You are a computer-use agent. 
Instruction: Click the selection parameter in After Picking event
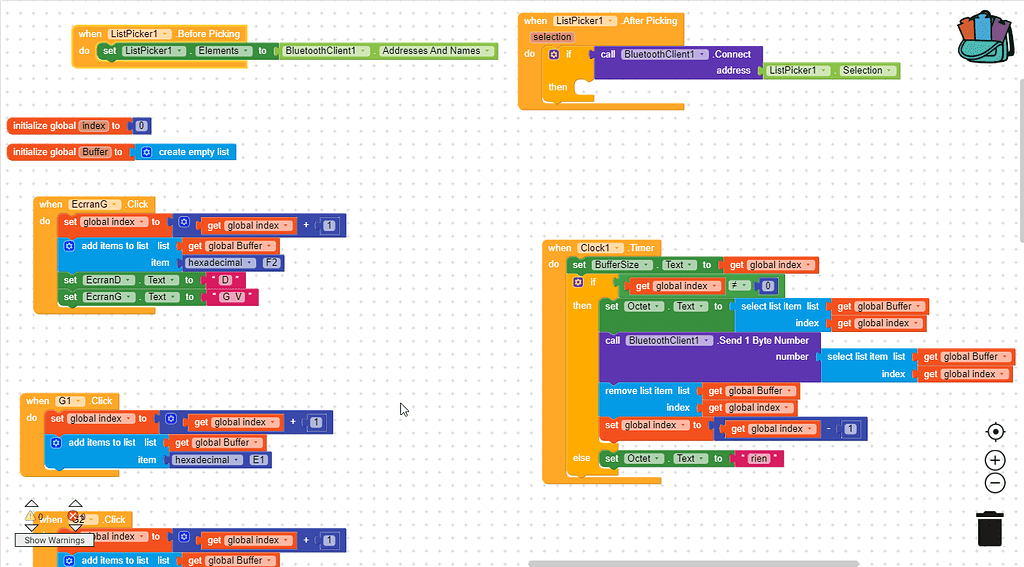tap(552, 37)
